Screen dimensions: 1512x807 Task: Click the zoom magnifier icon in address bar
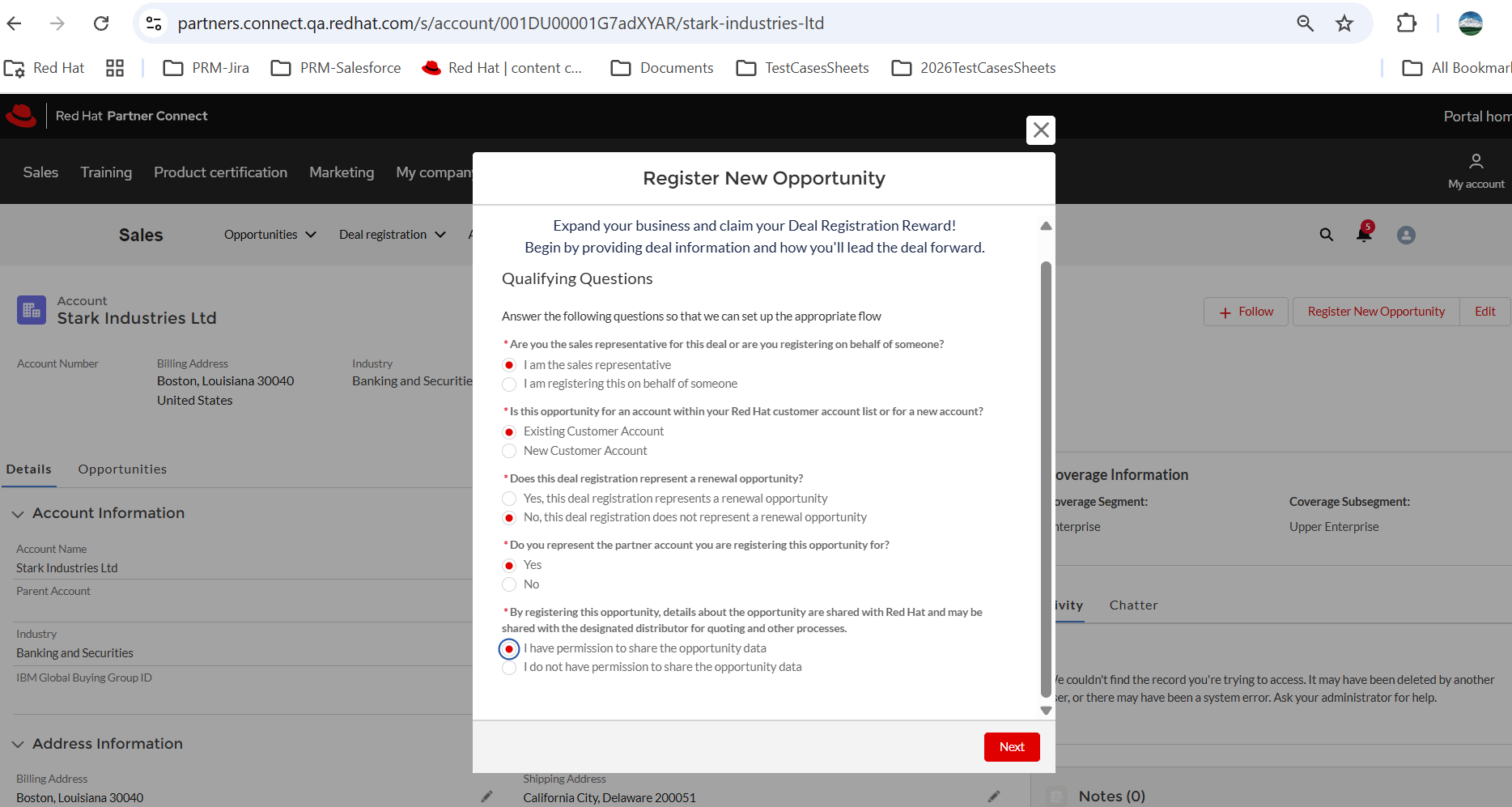point(1305,23)
